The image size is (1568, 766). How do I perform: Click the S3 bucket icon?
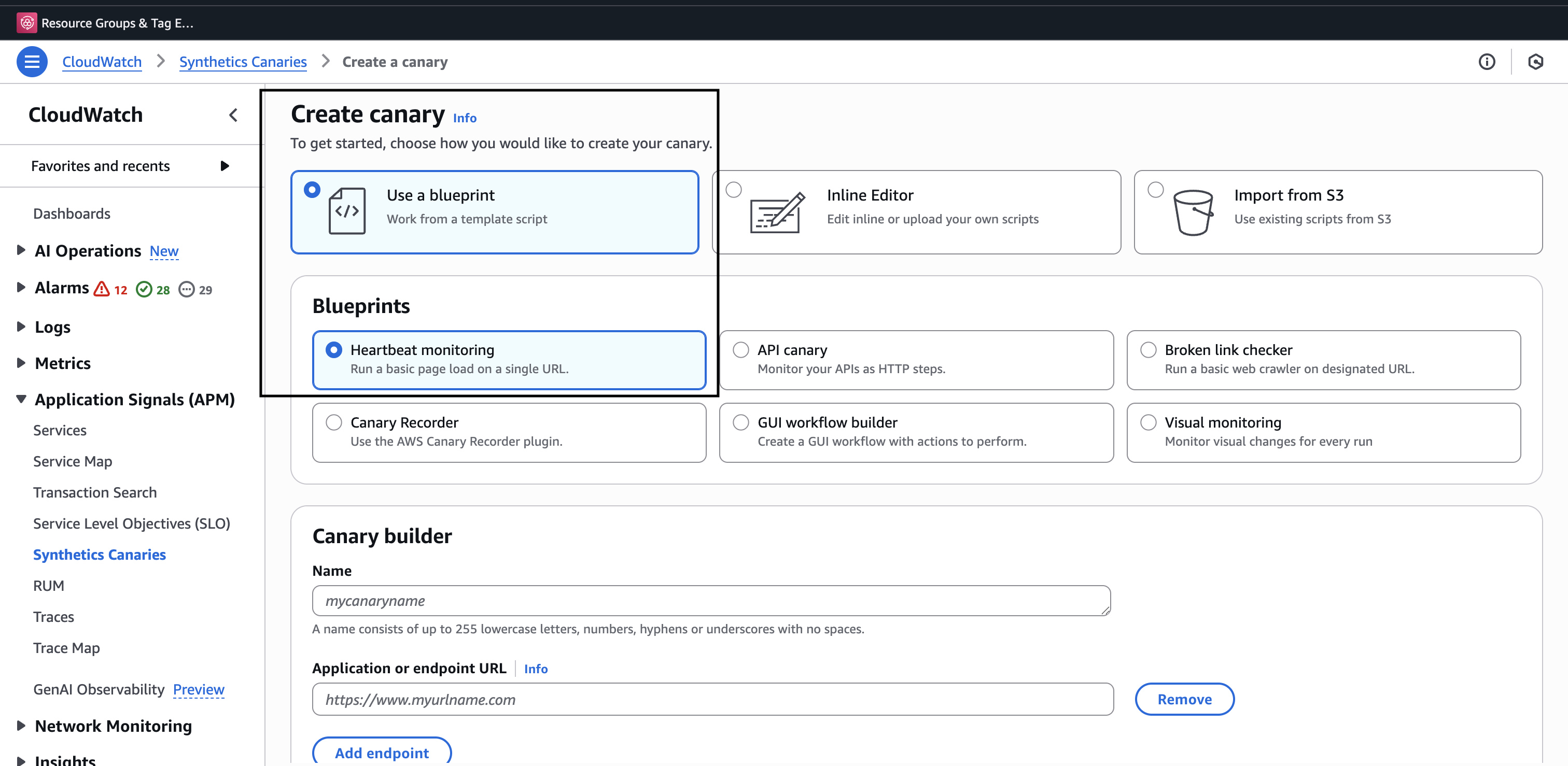pyautogui.click(x=1193, y=212)
